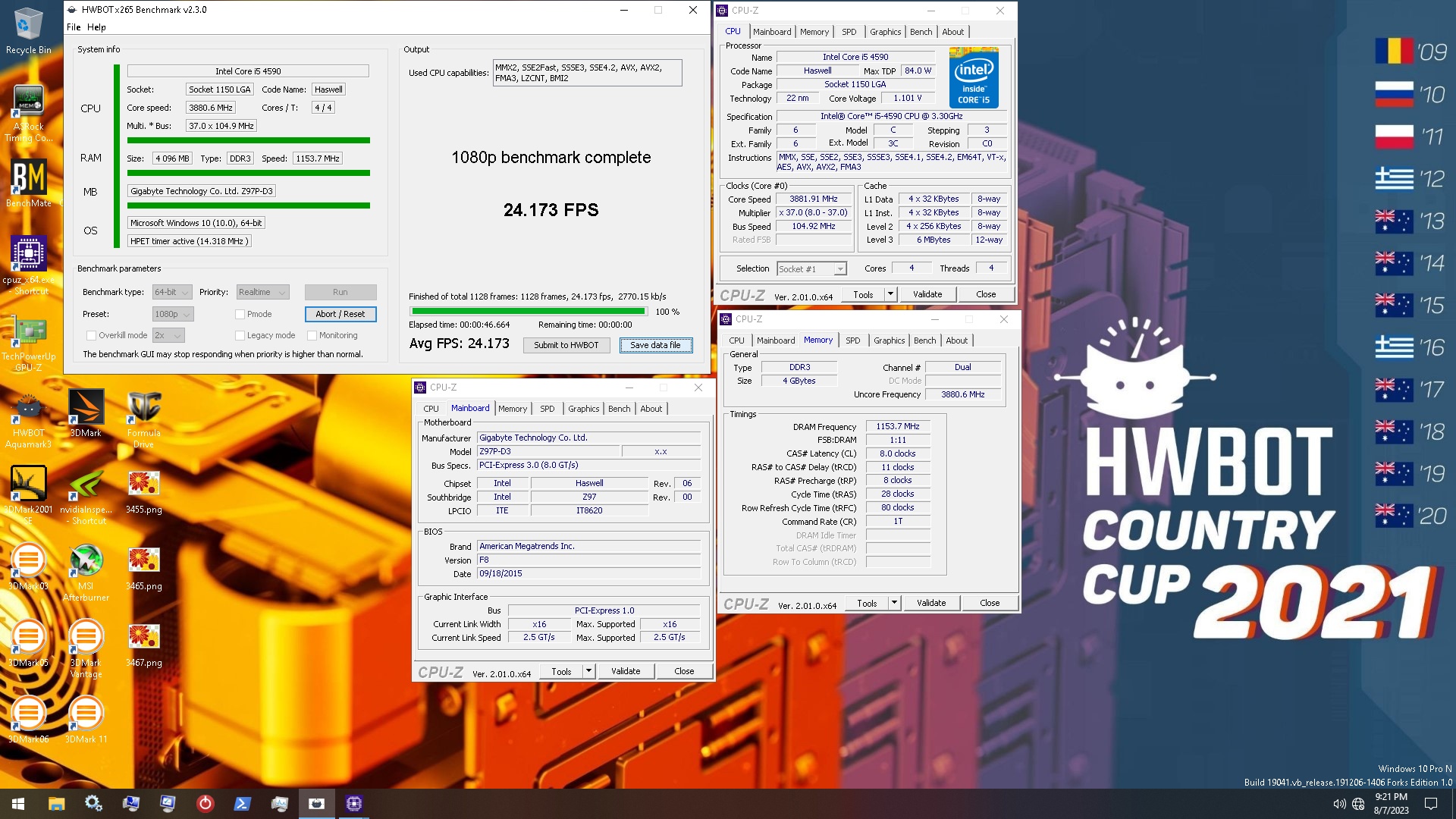Enable the Pmode checkbox
The height and width of the screenshot is (819, 1456).
(240, 314)
